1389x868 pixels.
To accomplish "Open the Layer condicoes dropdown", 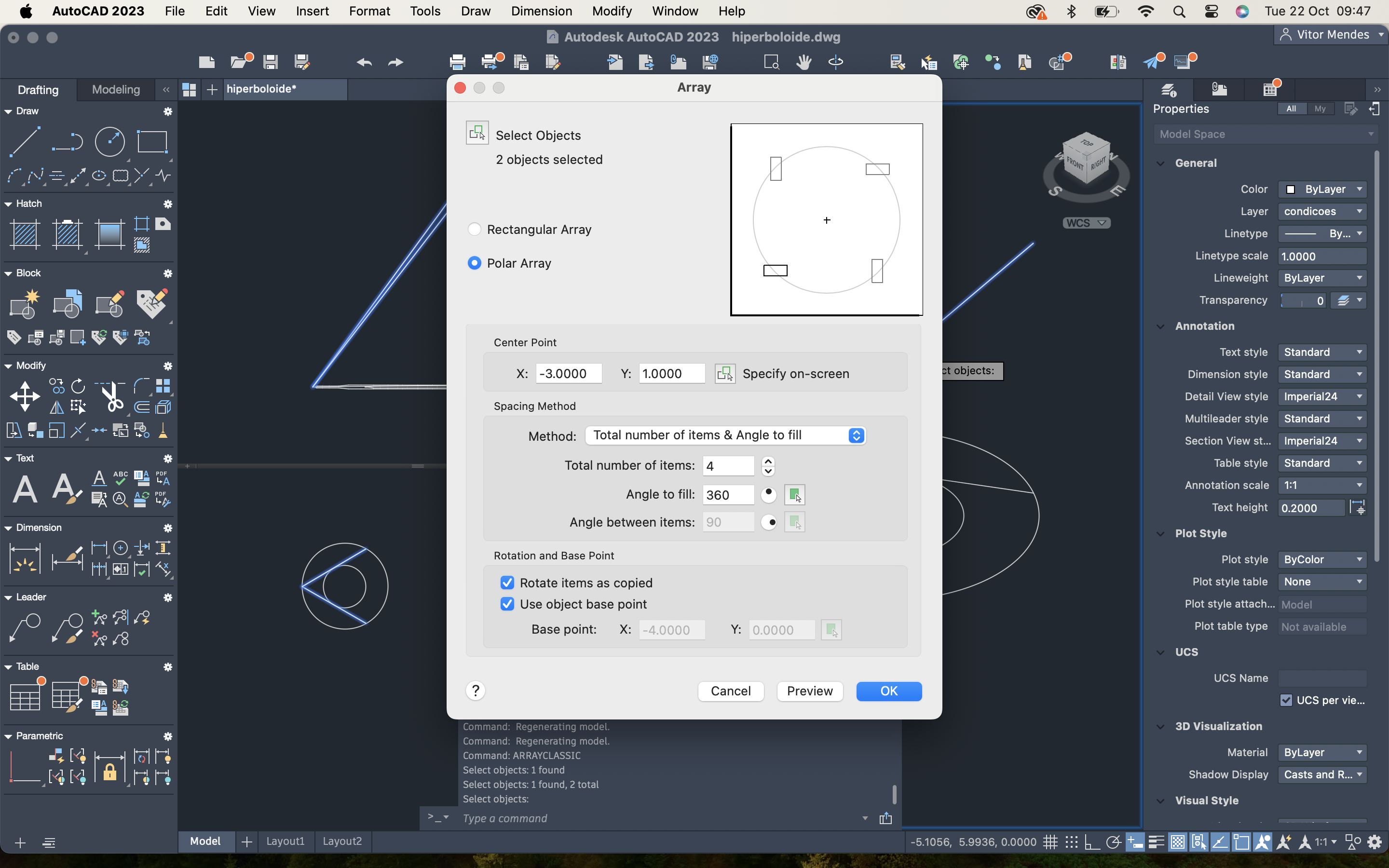I will pos(1322,211).
